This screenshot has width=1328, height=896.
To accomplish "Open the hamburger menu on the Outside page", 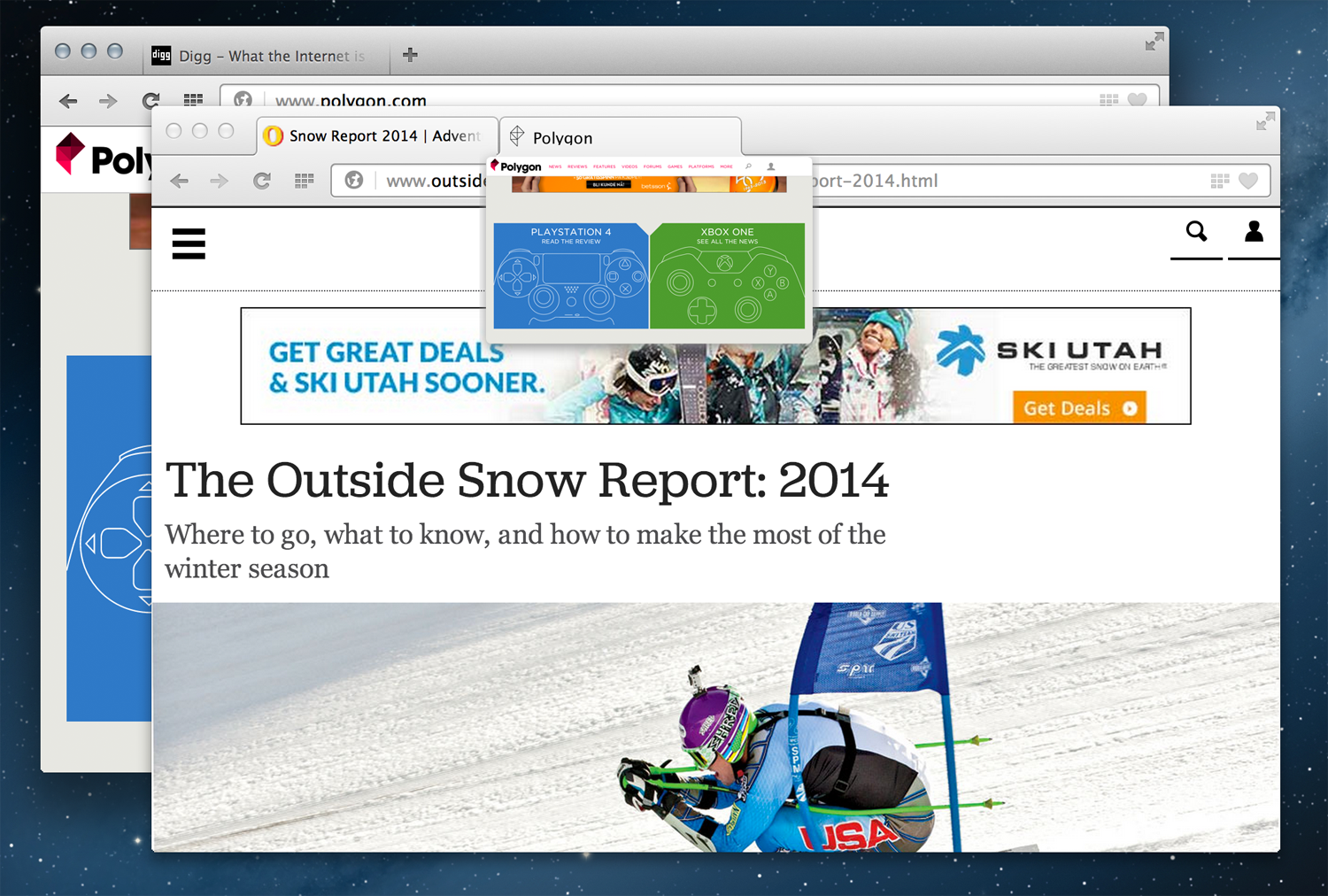I will coord(189,243).
